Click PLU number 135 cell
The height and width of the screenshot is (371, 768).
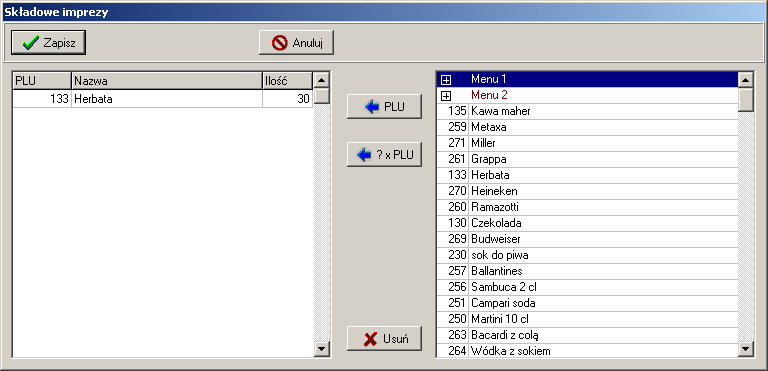[453, 111]
